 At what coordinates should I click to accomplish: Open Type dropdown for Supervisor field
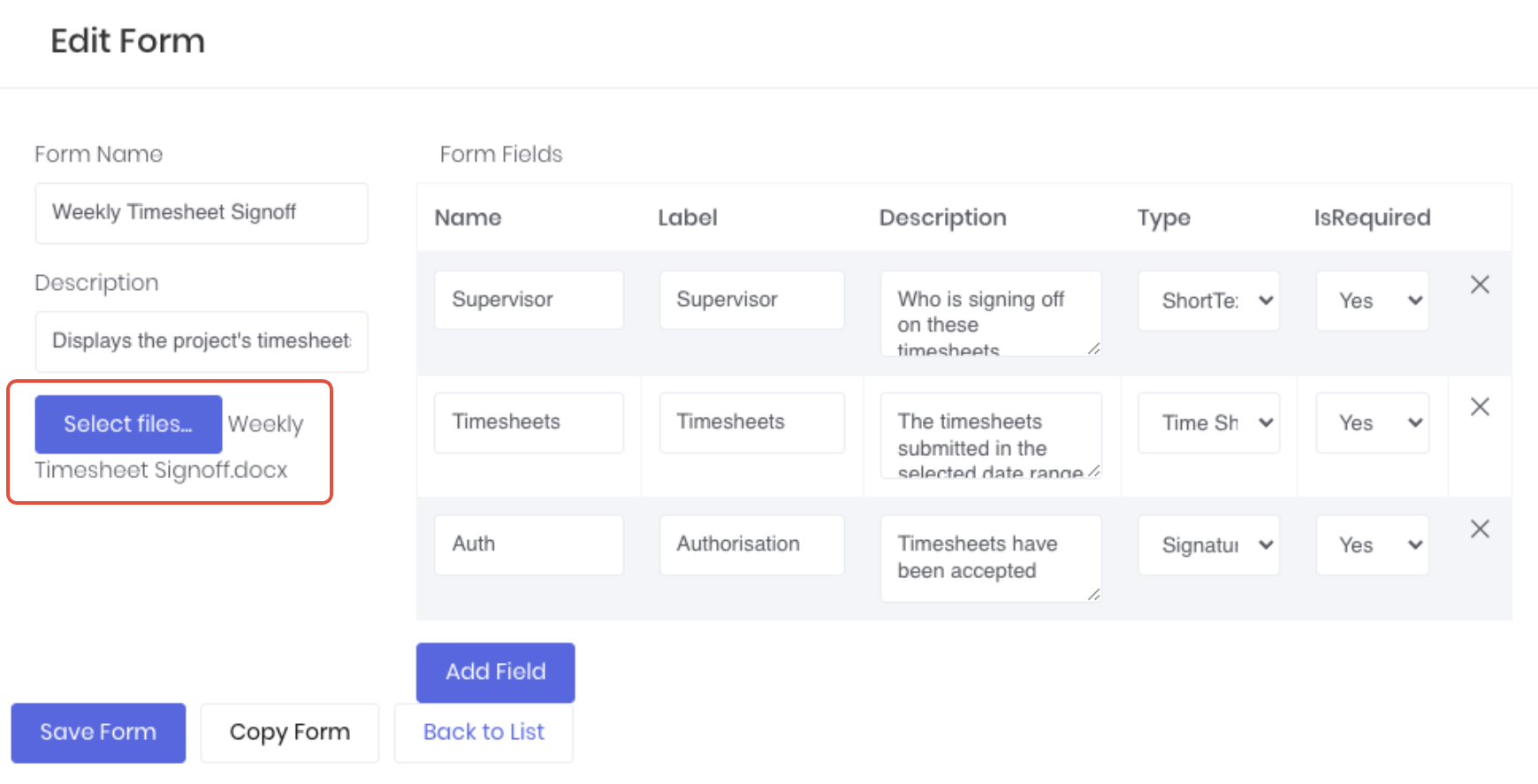point(1208,301)
